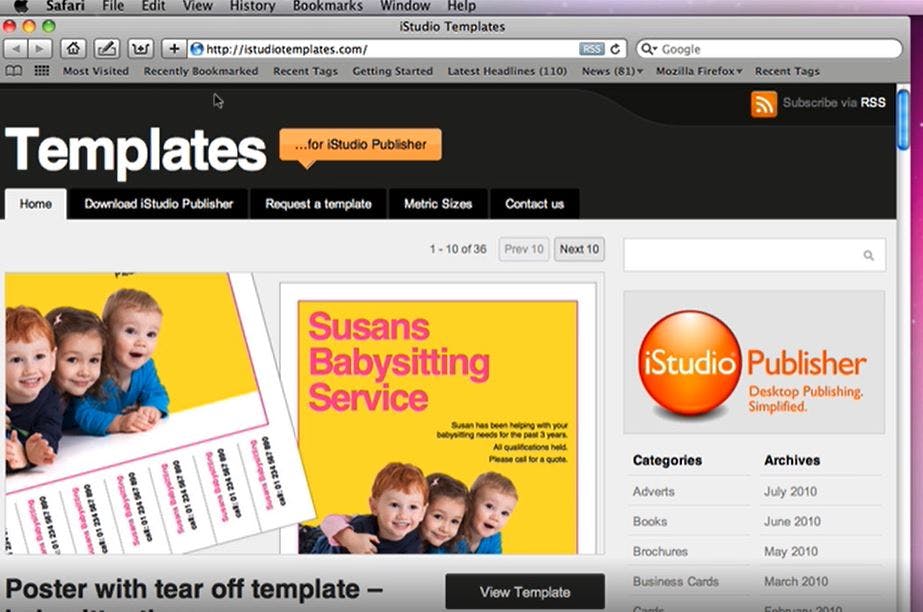The image size is (923, 612).
Task: Open the Adverts category
Action: (653, 491)
